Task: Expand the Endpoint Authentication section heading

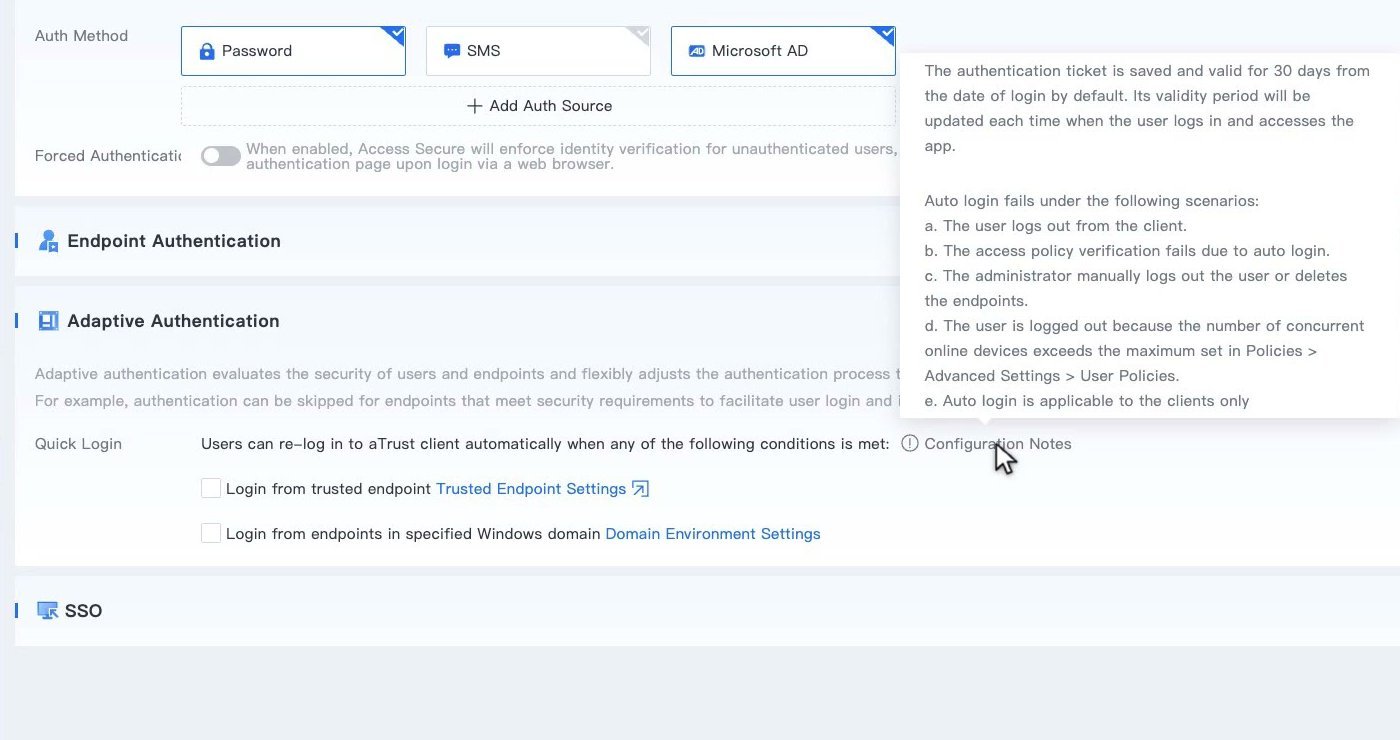Action: click(x=174, y=241)
